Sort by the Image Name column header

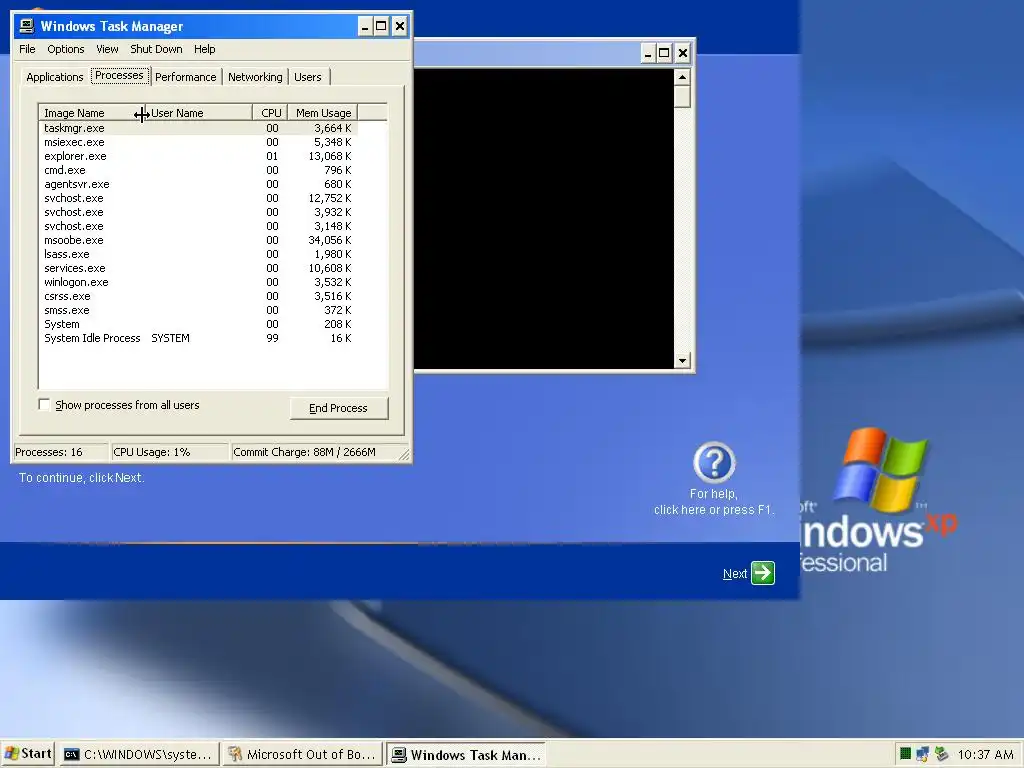pyautogui.click(x=90, y=113)
